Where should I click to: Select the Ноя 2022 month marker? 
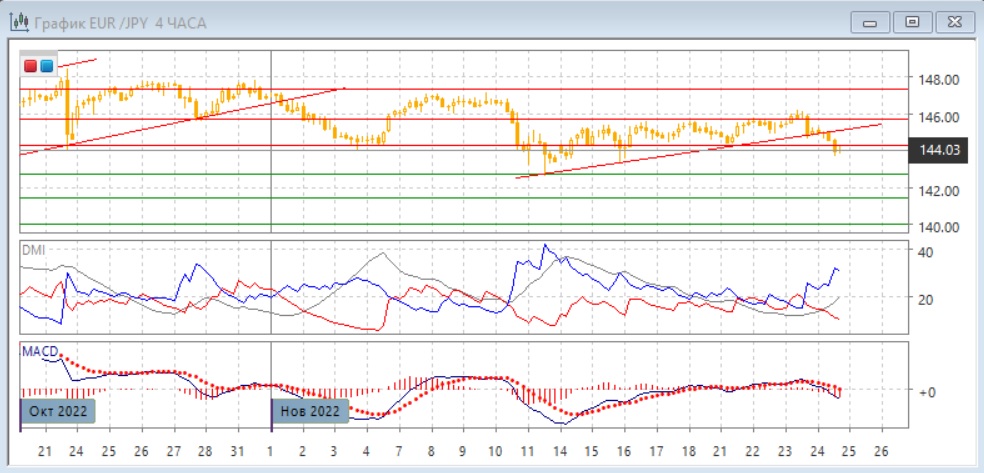click(310, 411)
